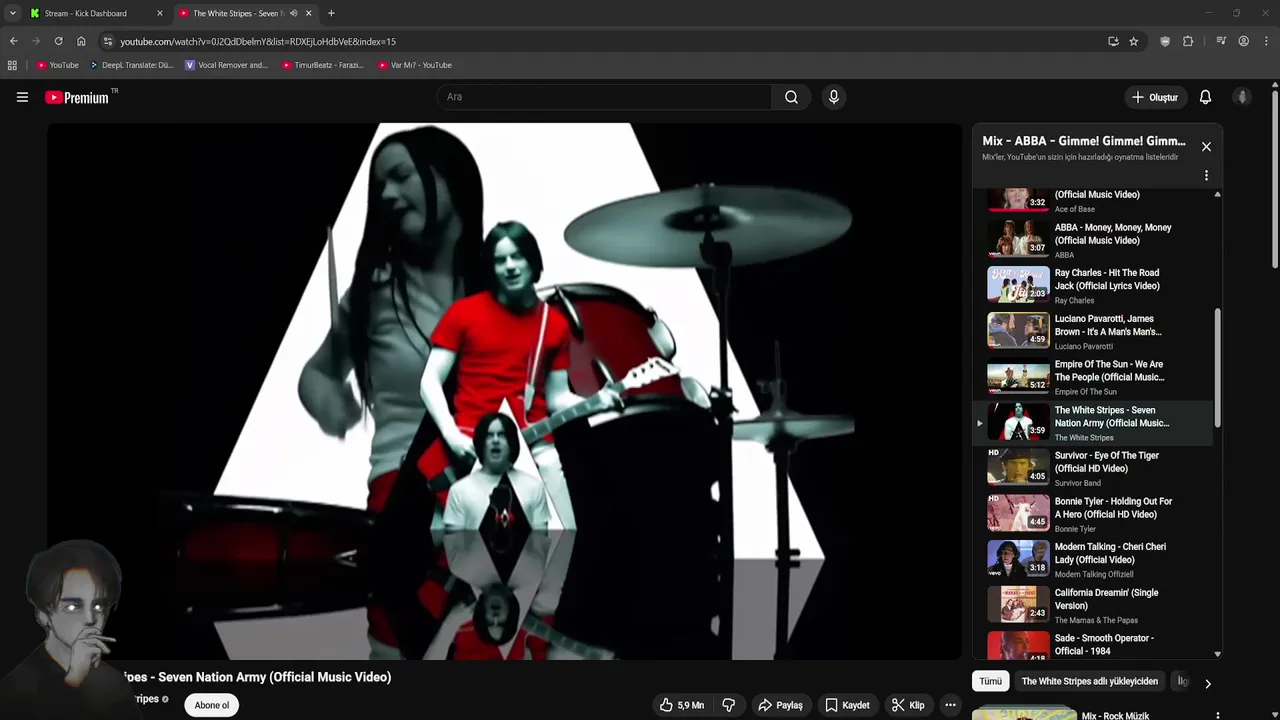Play ABBA - Money, Money, Money from playlist
This screenshot has width=1280, height=720.
1093,239
